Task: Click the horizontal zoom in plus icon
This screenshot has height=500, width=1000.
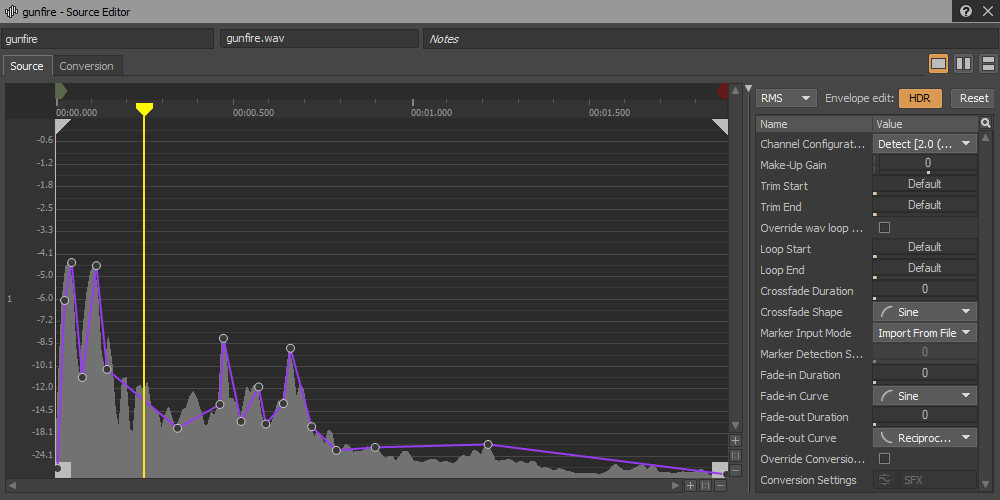Action: click(x=690, y=486)
